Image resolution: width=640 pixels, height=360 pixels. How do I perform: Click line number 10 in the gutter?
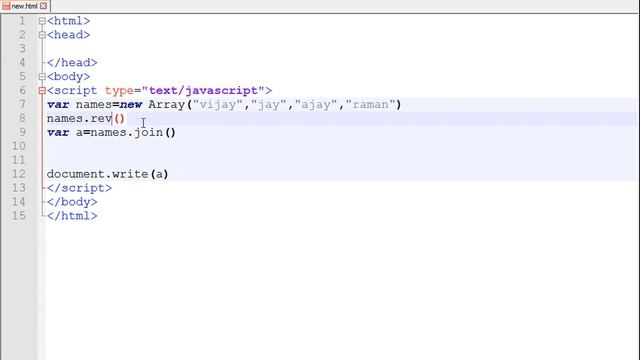pos(19,146)
